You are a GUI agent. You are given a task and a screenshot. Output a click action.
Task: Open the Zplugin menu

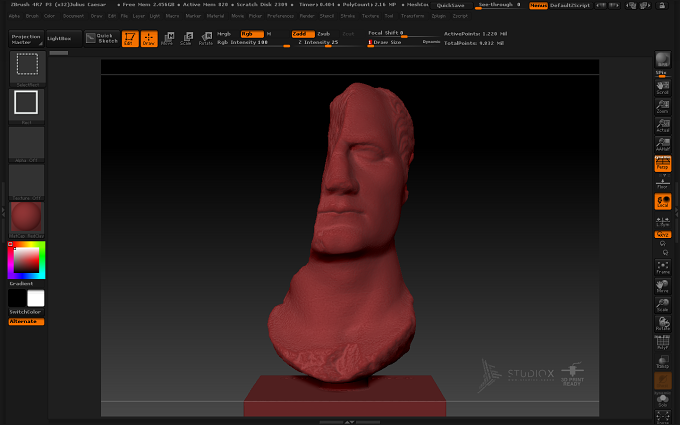(438, 16)
